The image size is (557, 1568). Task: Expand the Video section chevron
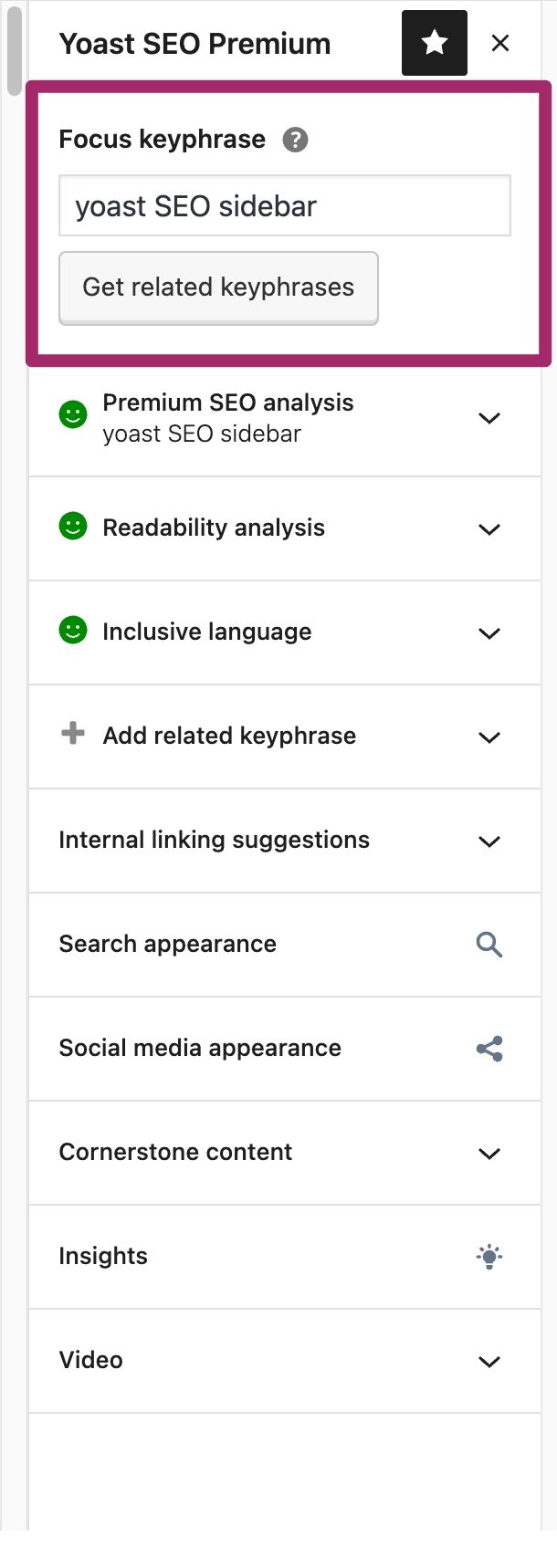tap(489, 1361)
